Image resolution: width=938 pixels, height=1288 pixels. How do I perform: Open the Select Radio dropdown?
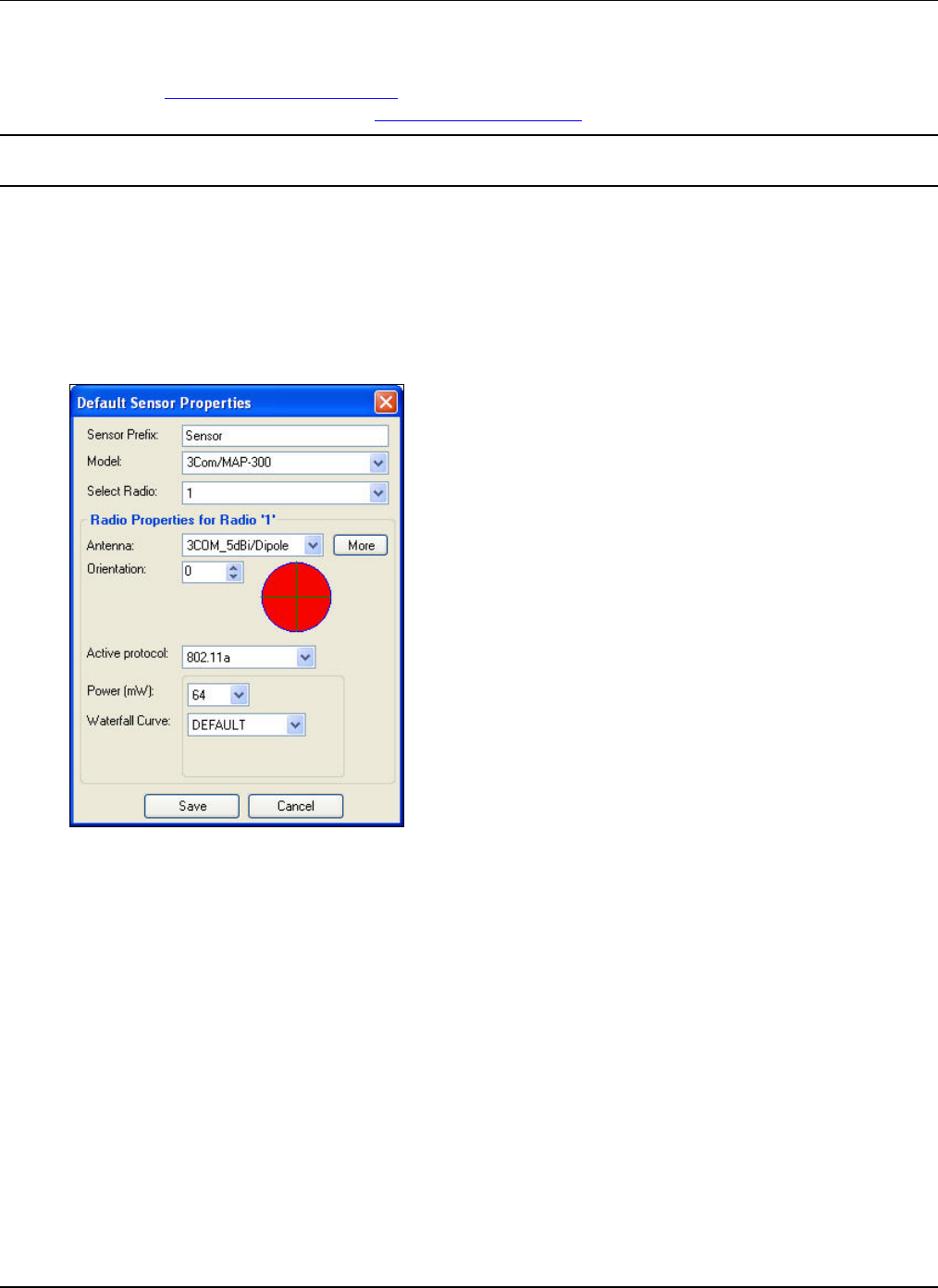[x=377, y=493]
